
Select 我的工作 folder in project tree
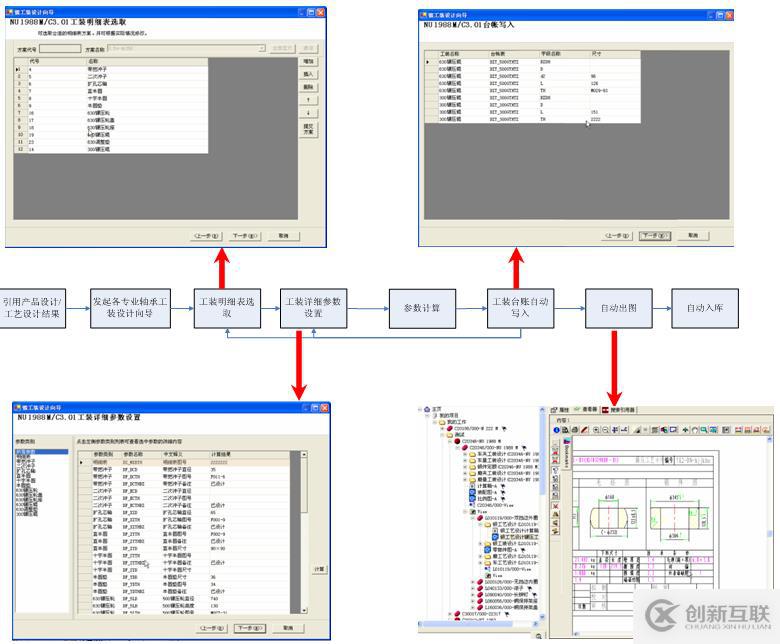(x=457, y=422)
